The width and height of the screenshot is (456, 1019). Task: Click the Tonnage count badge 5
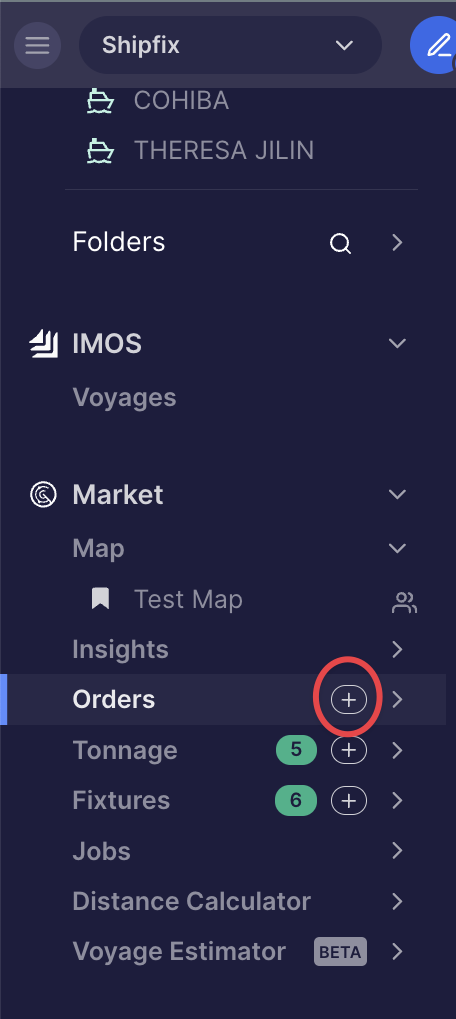tap(296, 751)
